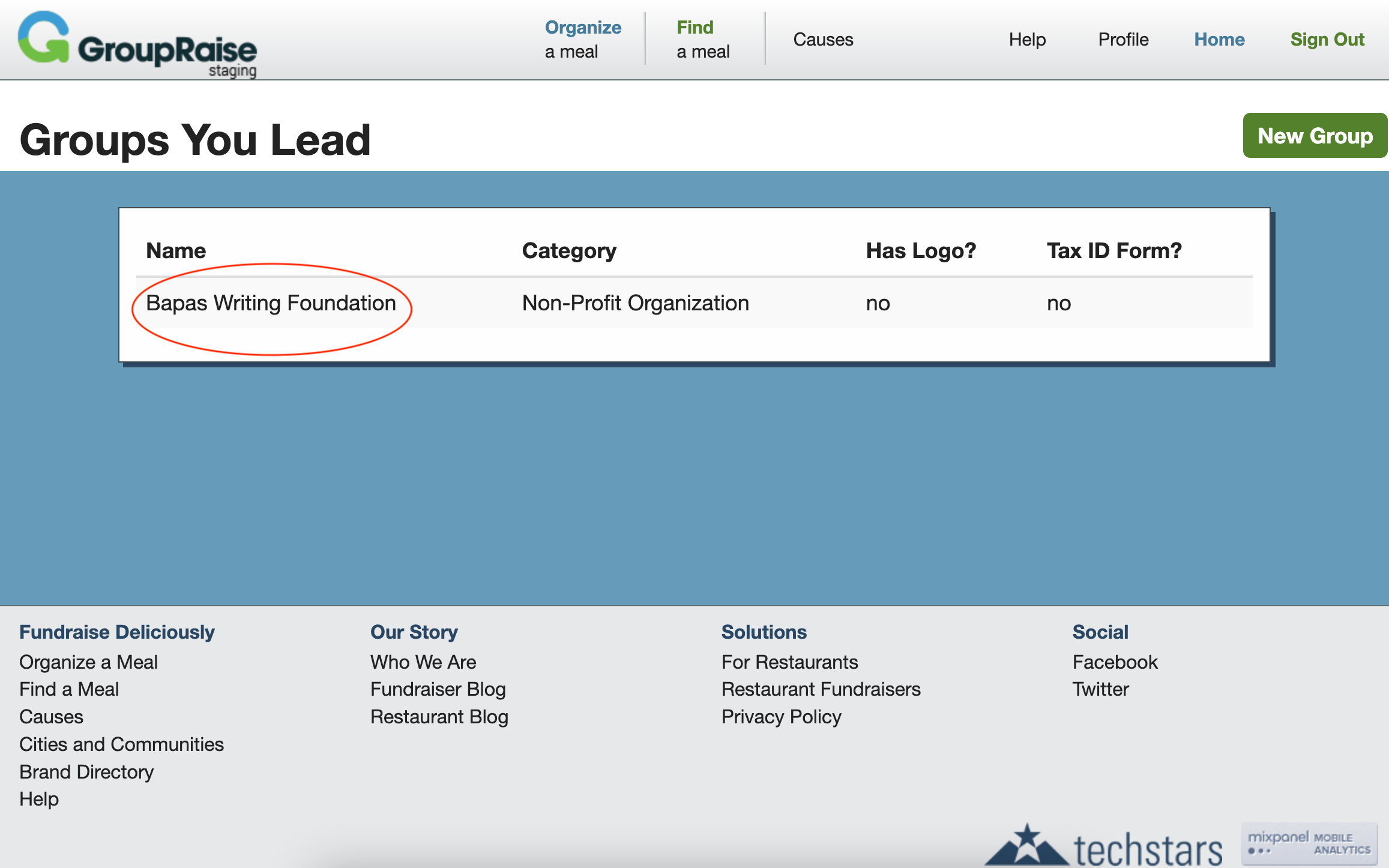Navigate to Home in header

click(1219, 40)
